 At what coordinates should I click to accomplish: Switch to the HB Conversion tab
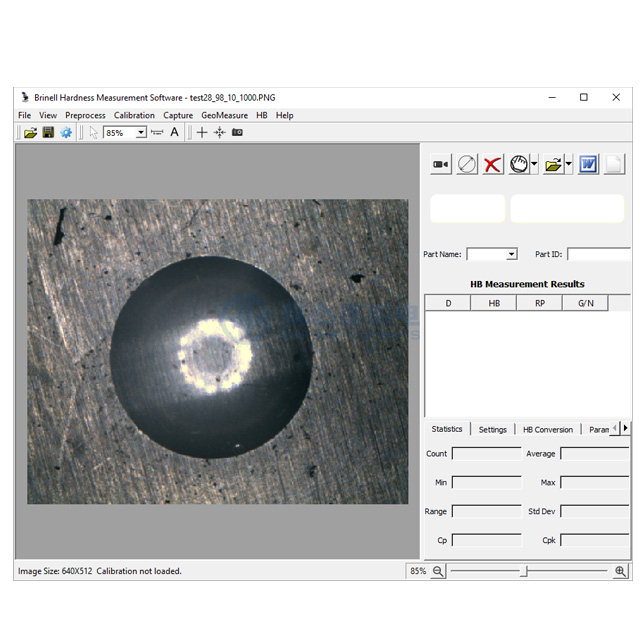coord(548,429)
